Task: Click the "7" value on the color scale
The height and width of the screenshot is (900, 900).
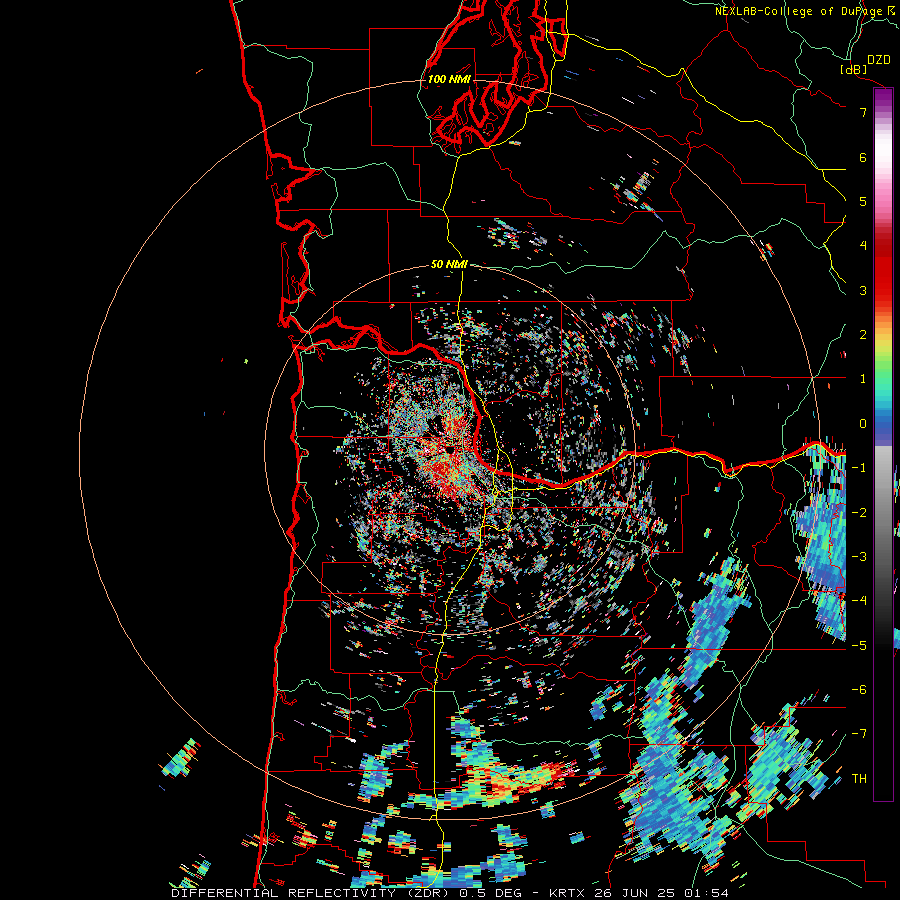Action: 863,112
